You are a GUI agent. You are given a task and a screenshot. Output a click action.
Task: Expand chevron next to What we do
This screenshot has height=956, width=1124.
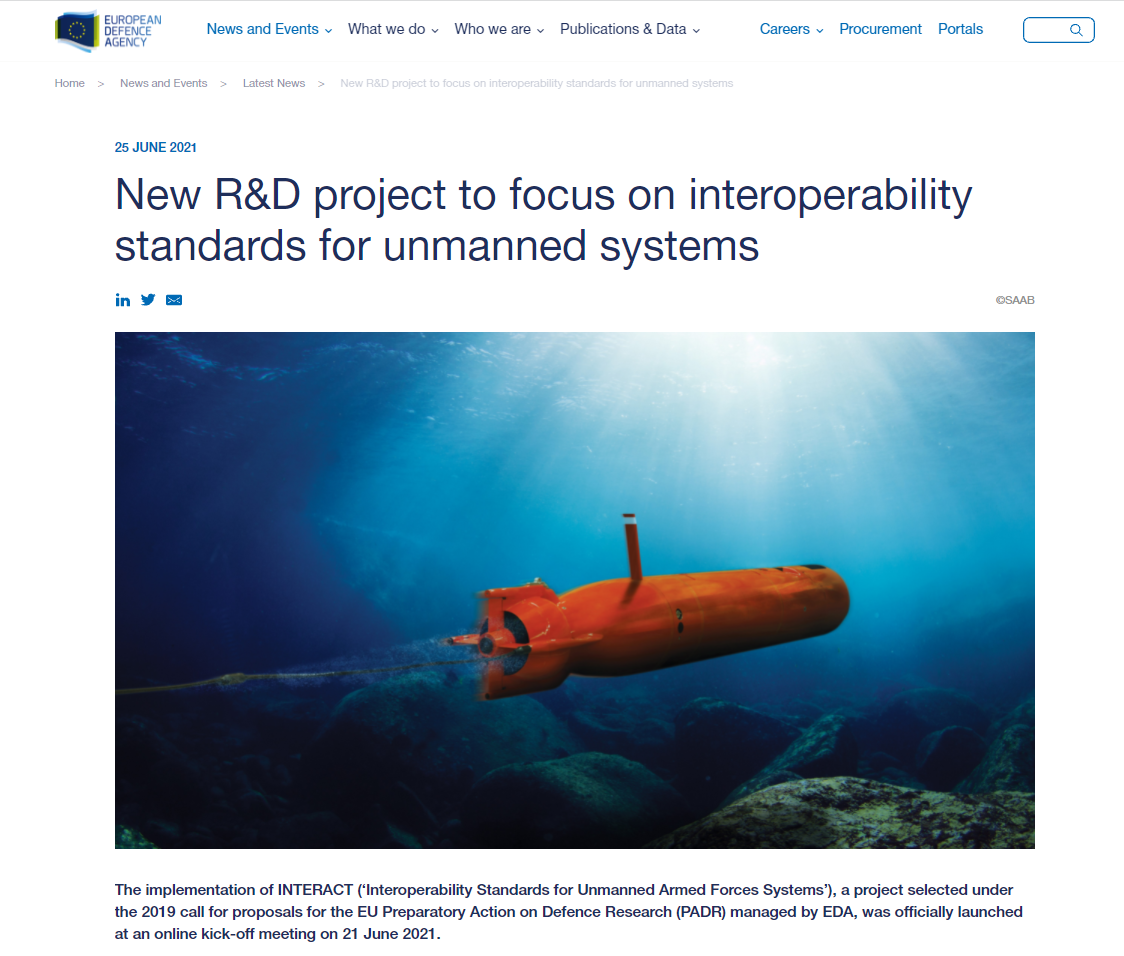pyautogui.click(x=434, y=31)
